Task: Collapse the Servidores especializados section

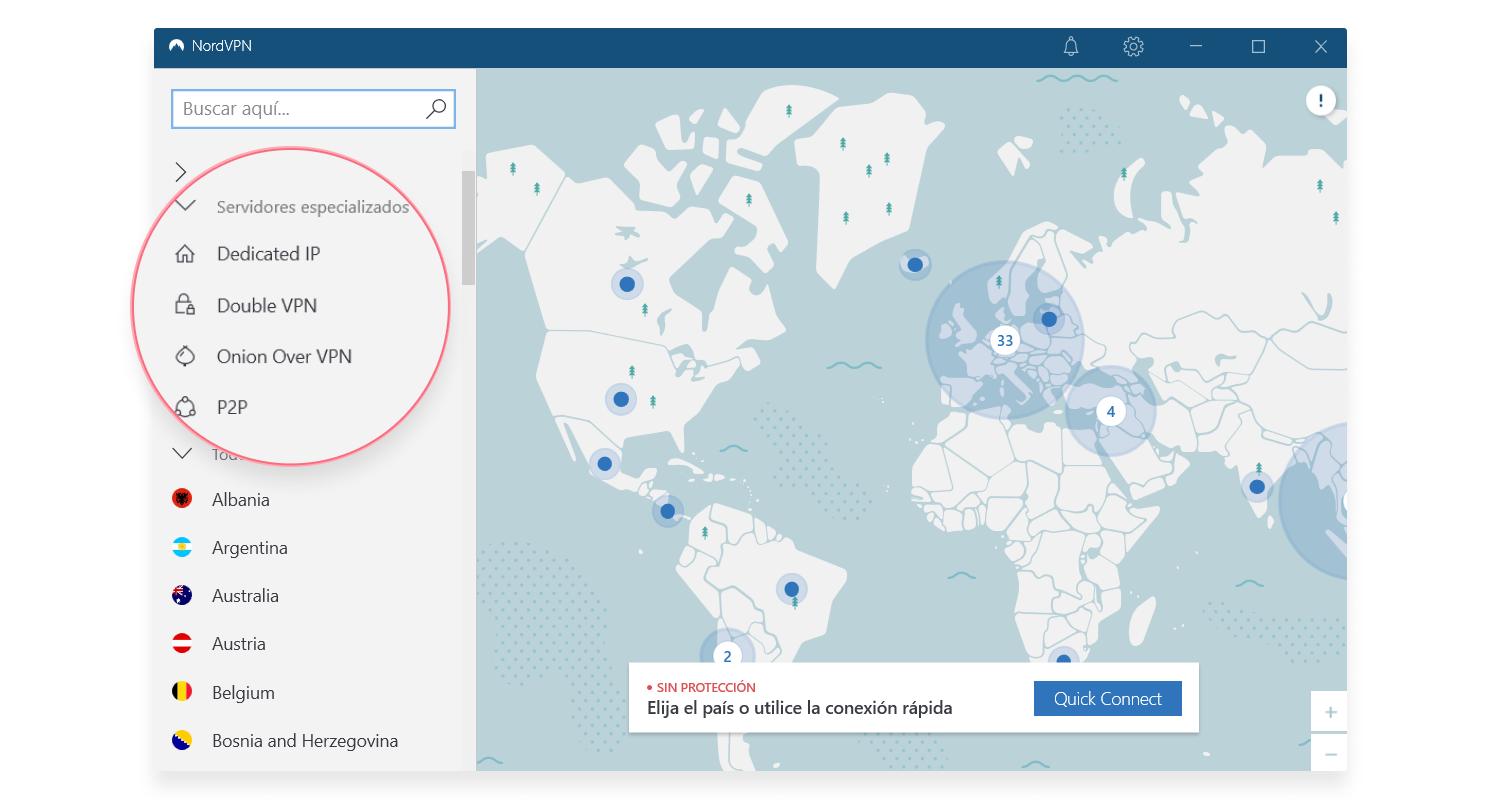Action: pos(185,206)
